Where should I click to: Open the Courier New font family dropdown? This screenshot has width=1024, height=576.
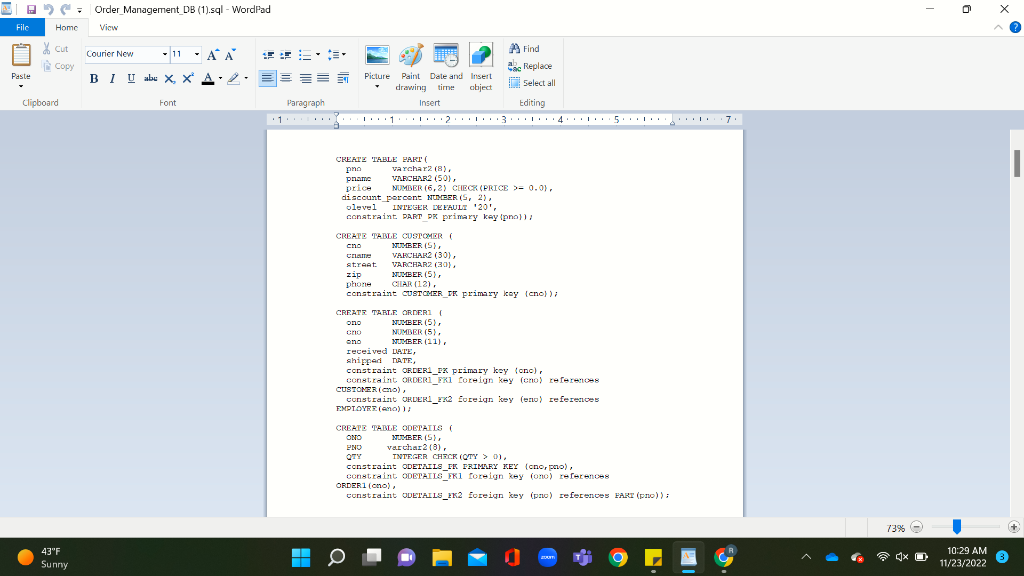click(x=165, y=54)
